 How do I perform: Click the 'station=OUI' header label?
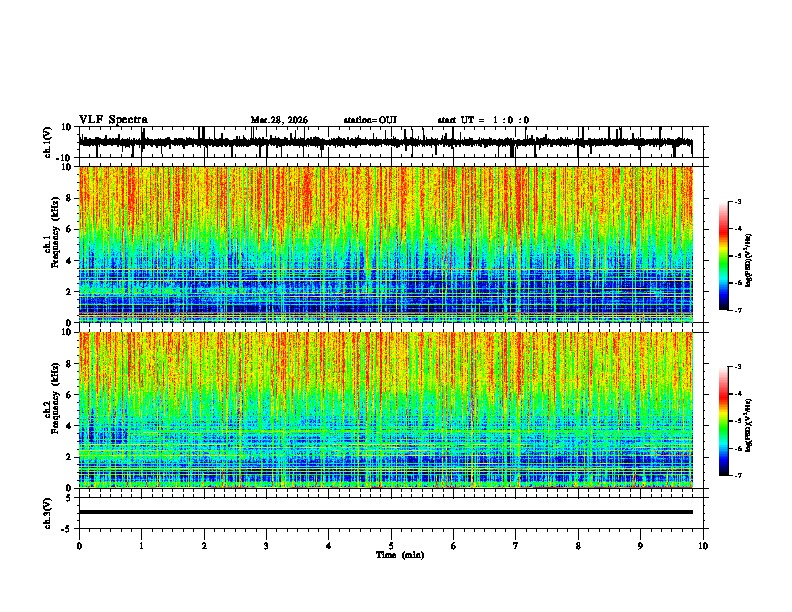(x=370, y=120)
